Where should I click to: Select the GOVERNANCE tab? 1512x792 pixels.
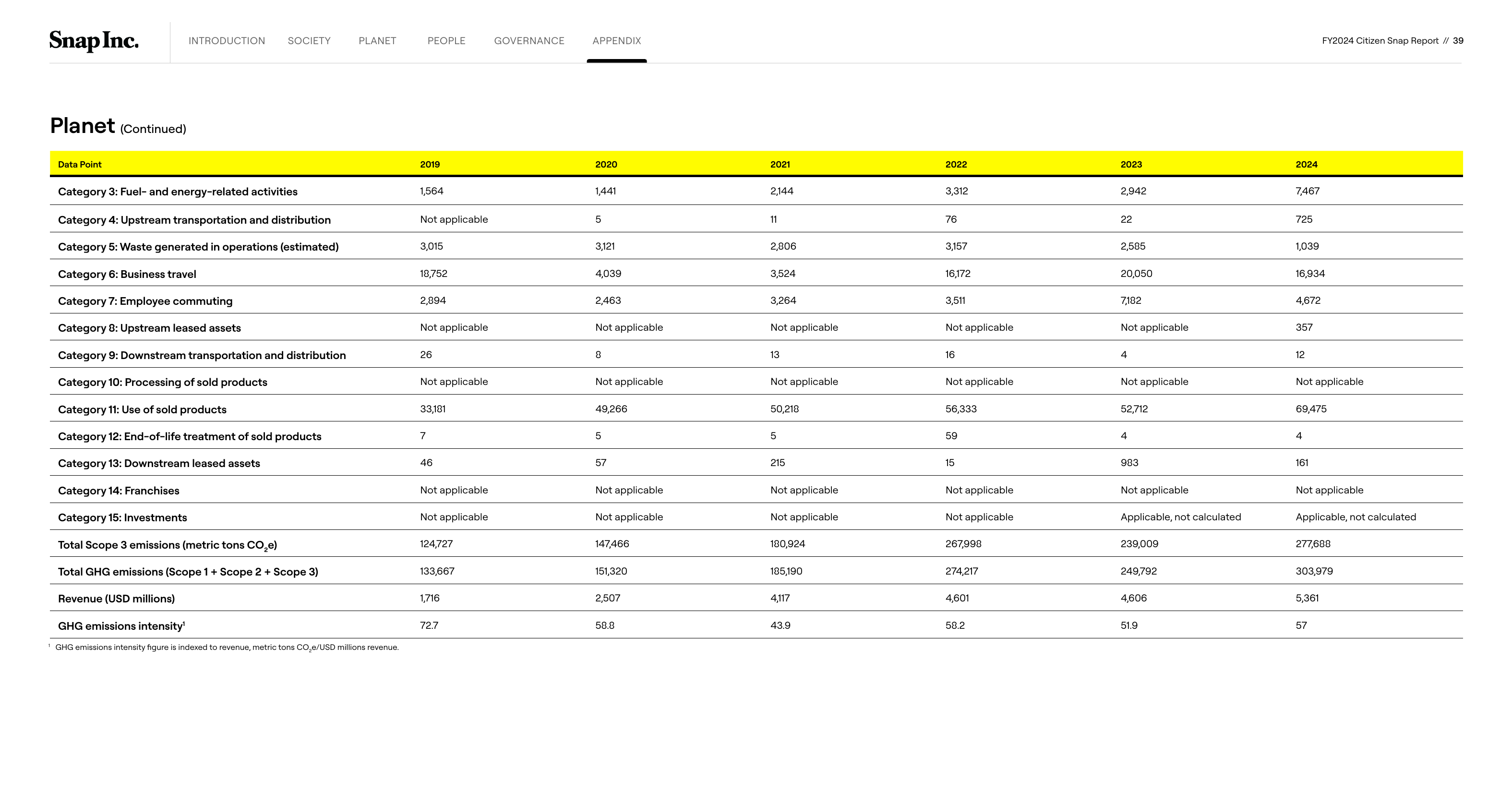point(529,40)
